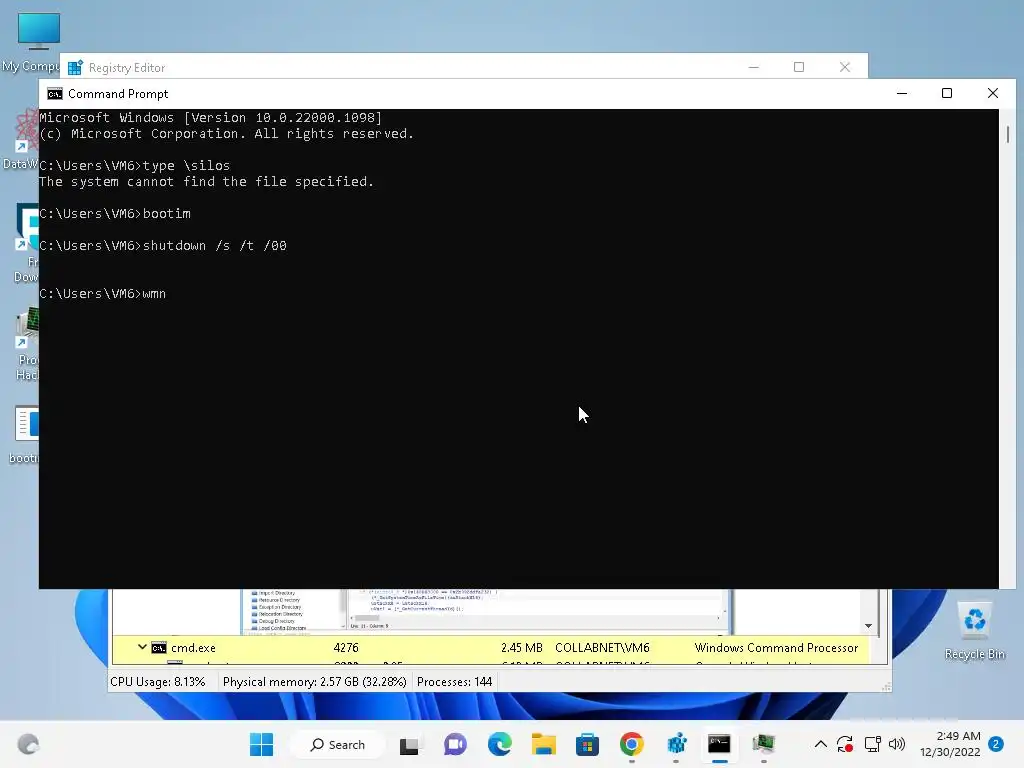The width and height of the screenshot is (1024, 768).
Task: Click CPU Usage status bar entry
Action: coord(157,682)
